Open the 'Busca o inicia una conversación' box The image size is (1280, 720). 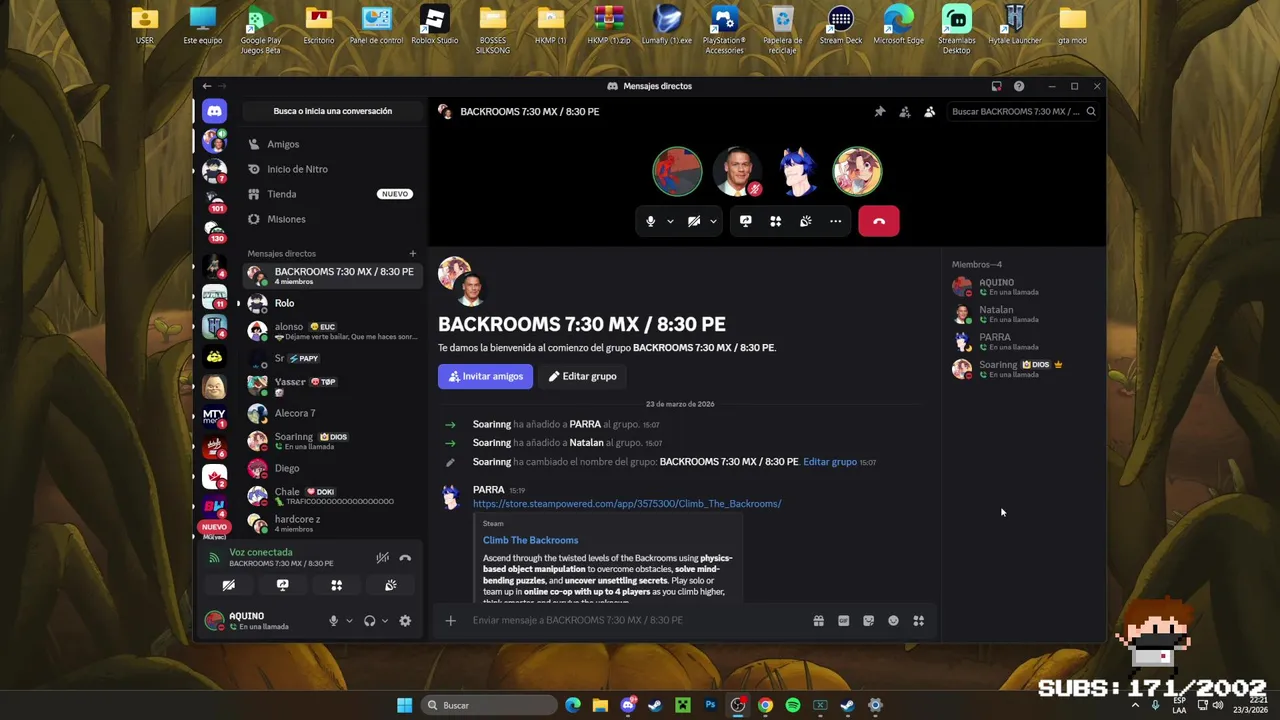(332, 111)
